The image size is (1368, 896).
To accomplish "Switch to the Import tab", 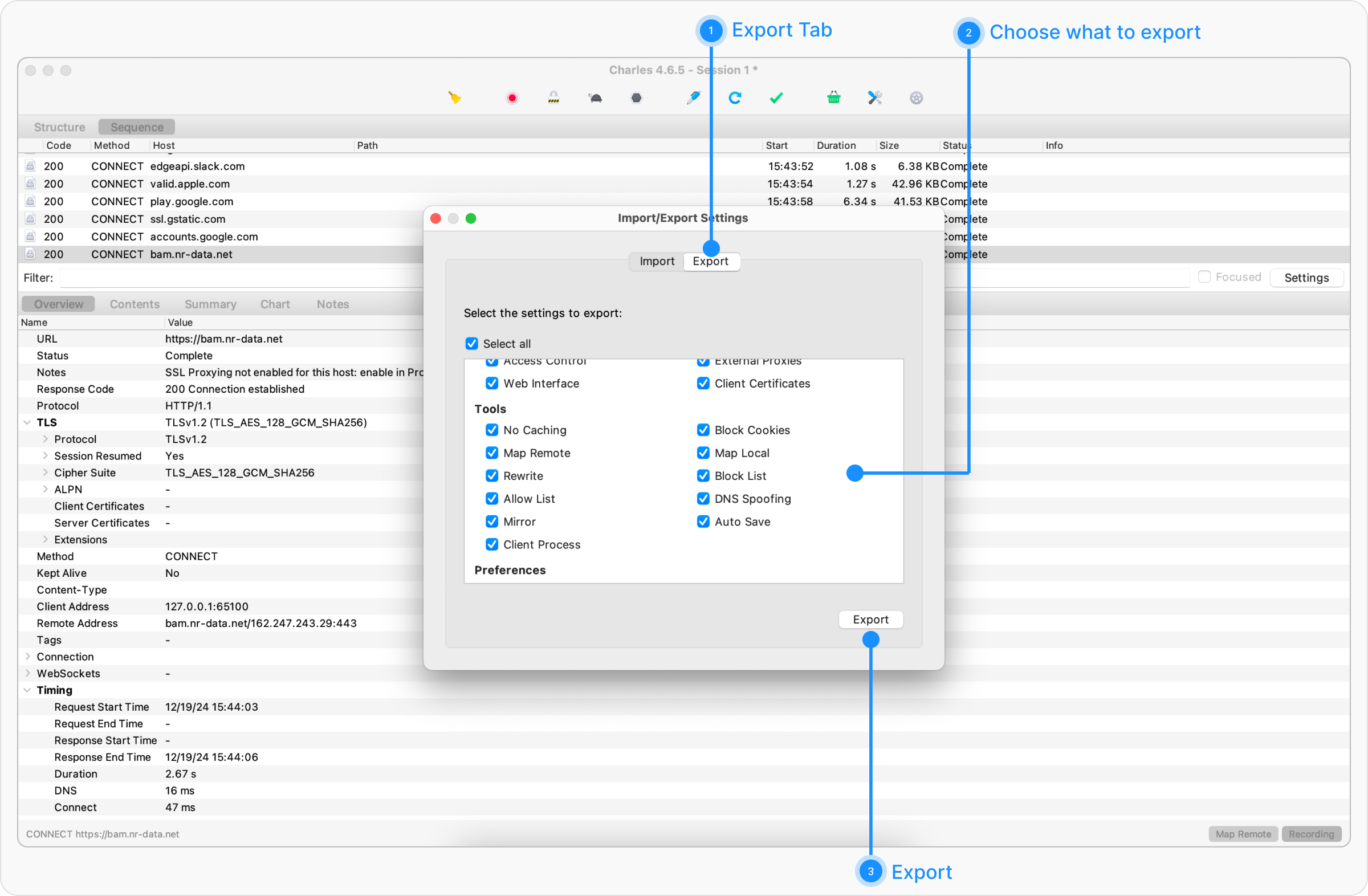I will pyautogui.click(x=657, y=261).
